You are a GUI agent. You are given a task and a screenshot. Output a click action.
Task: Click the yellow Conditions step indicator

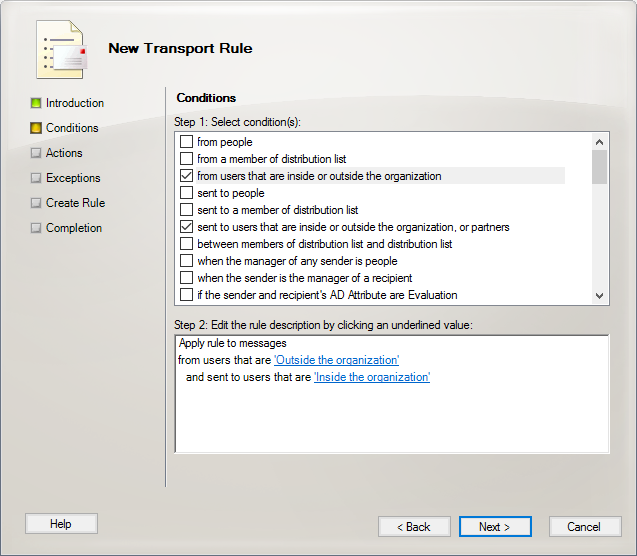36,128
